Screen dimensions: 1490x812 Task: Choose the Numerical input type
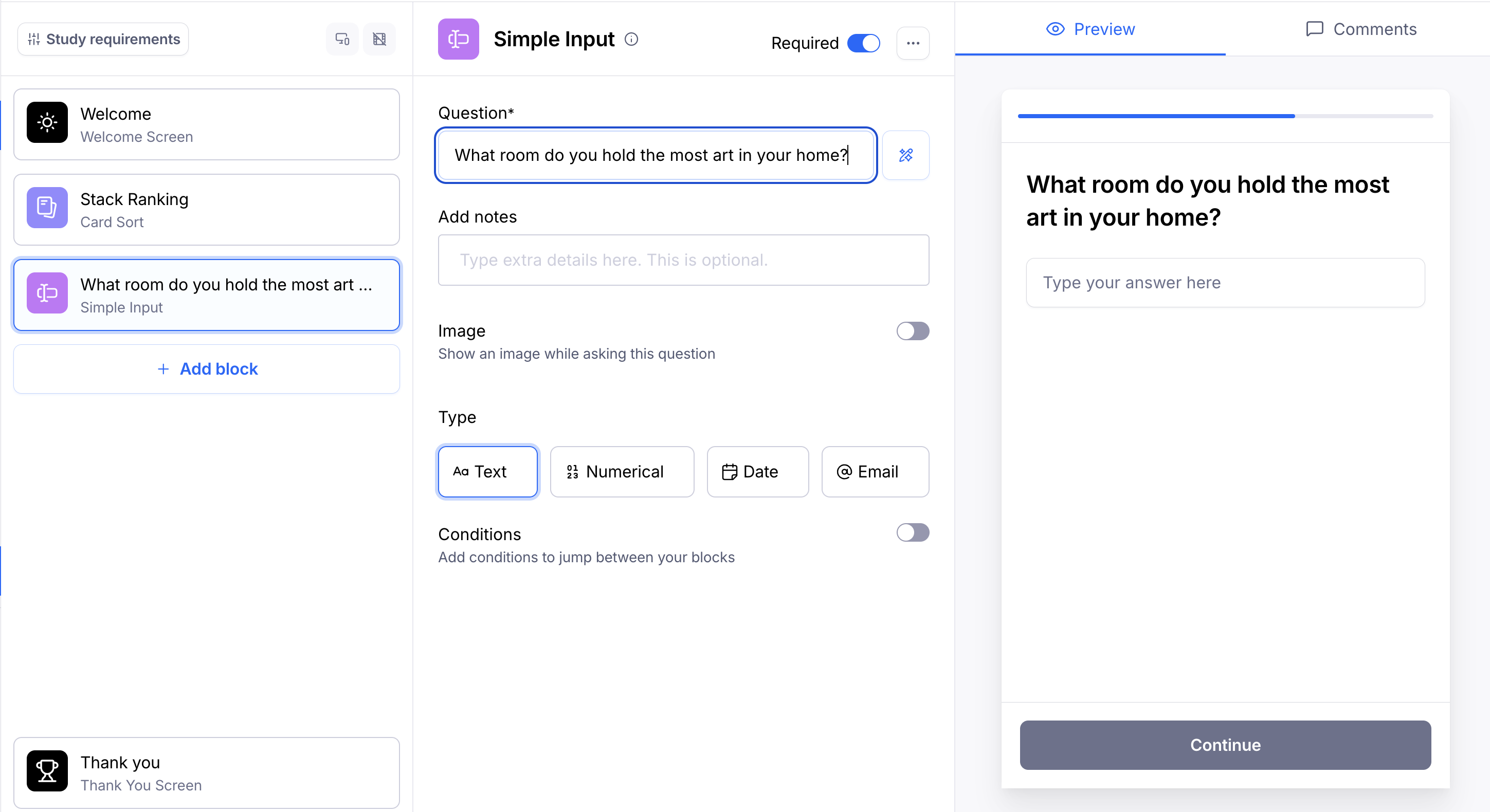[x=622, y=472]
